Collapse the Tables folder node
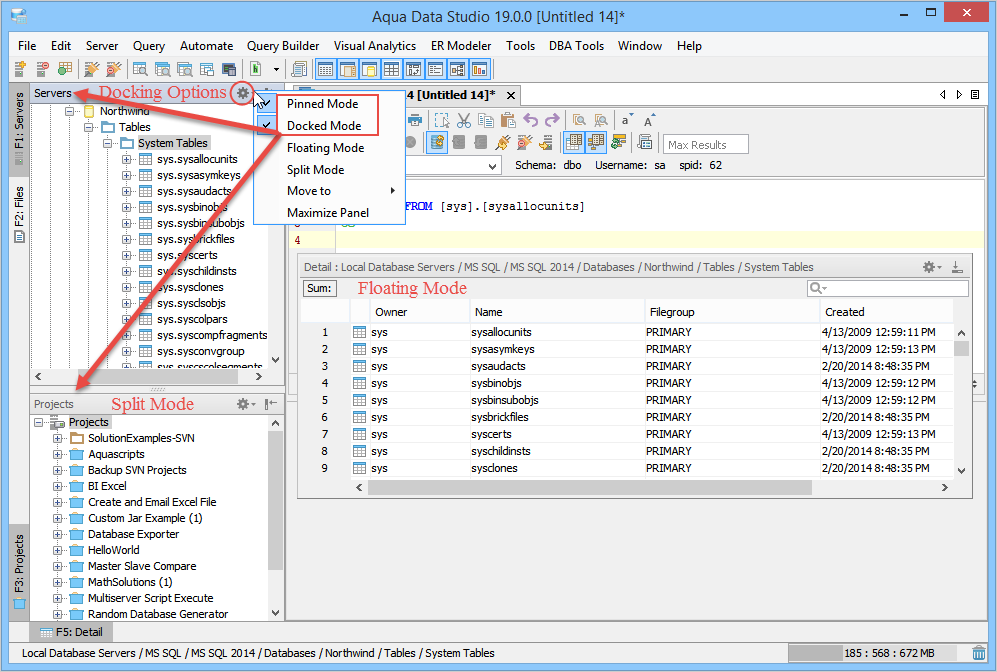The height and width of the screenshot is (672, 997). (x=88, y=127)
